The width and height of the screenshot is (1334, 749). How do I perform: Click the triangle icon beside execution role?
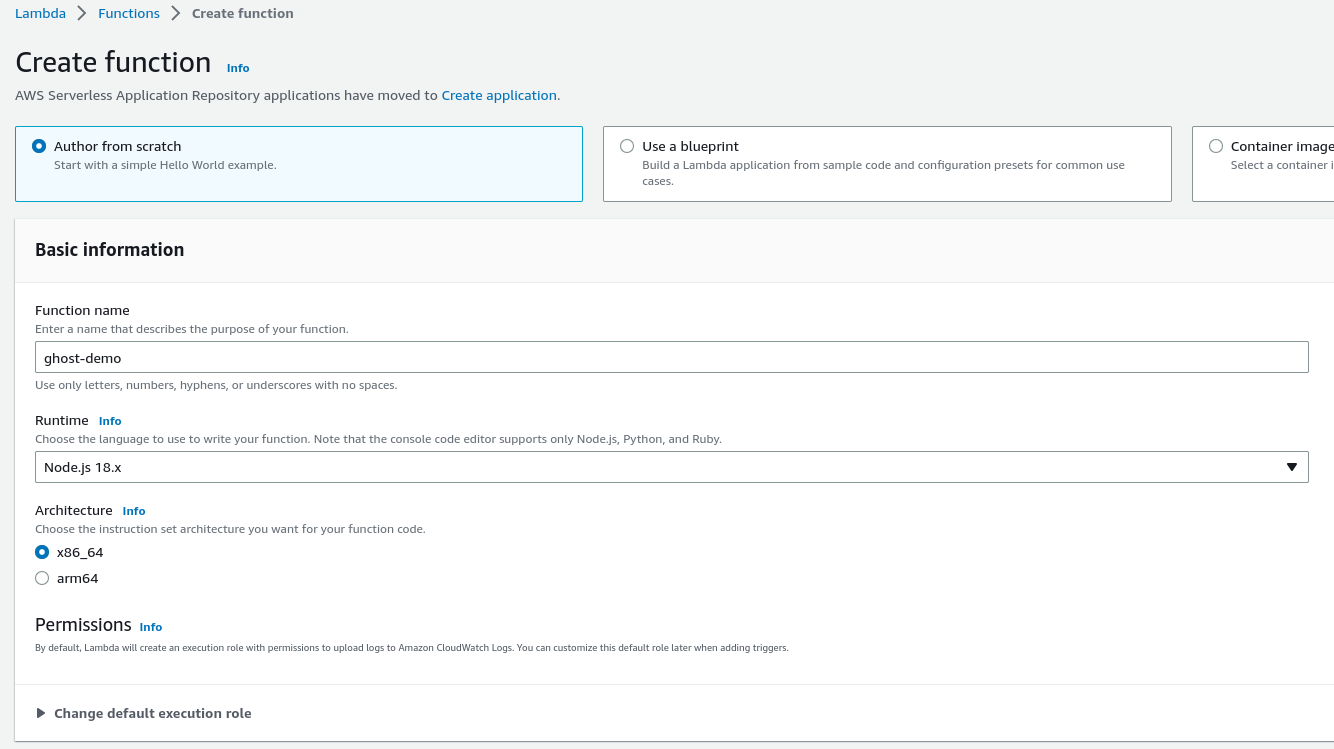coord(41,713)
